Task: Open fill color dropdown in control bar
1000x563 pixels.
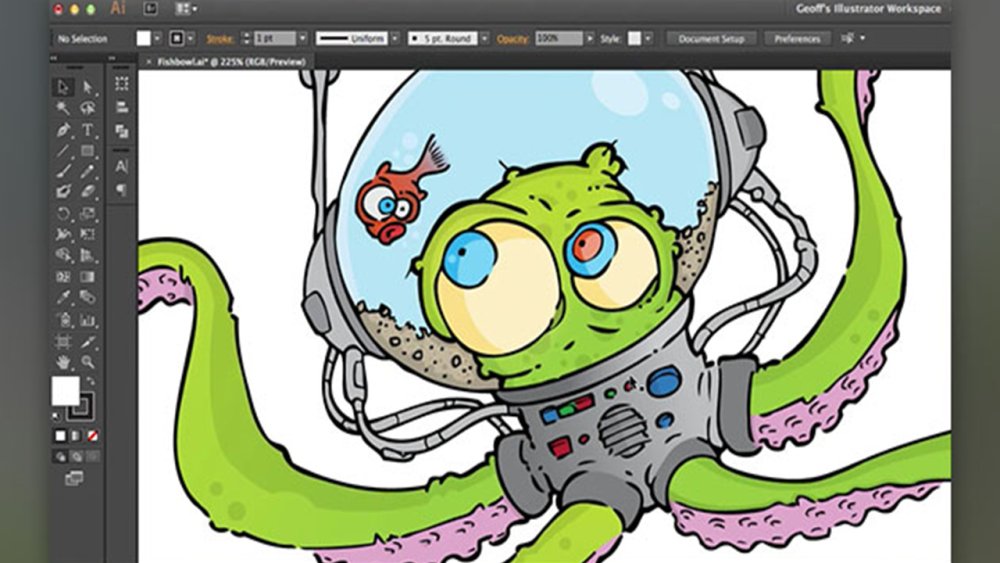Action: [x=158, y=39]
